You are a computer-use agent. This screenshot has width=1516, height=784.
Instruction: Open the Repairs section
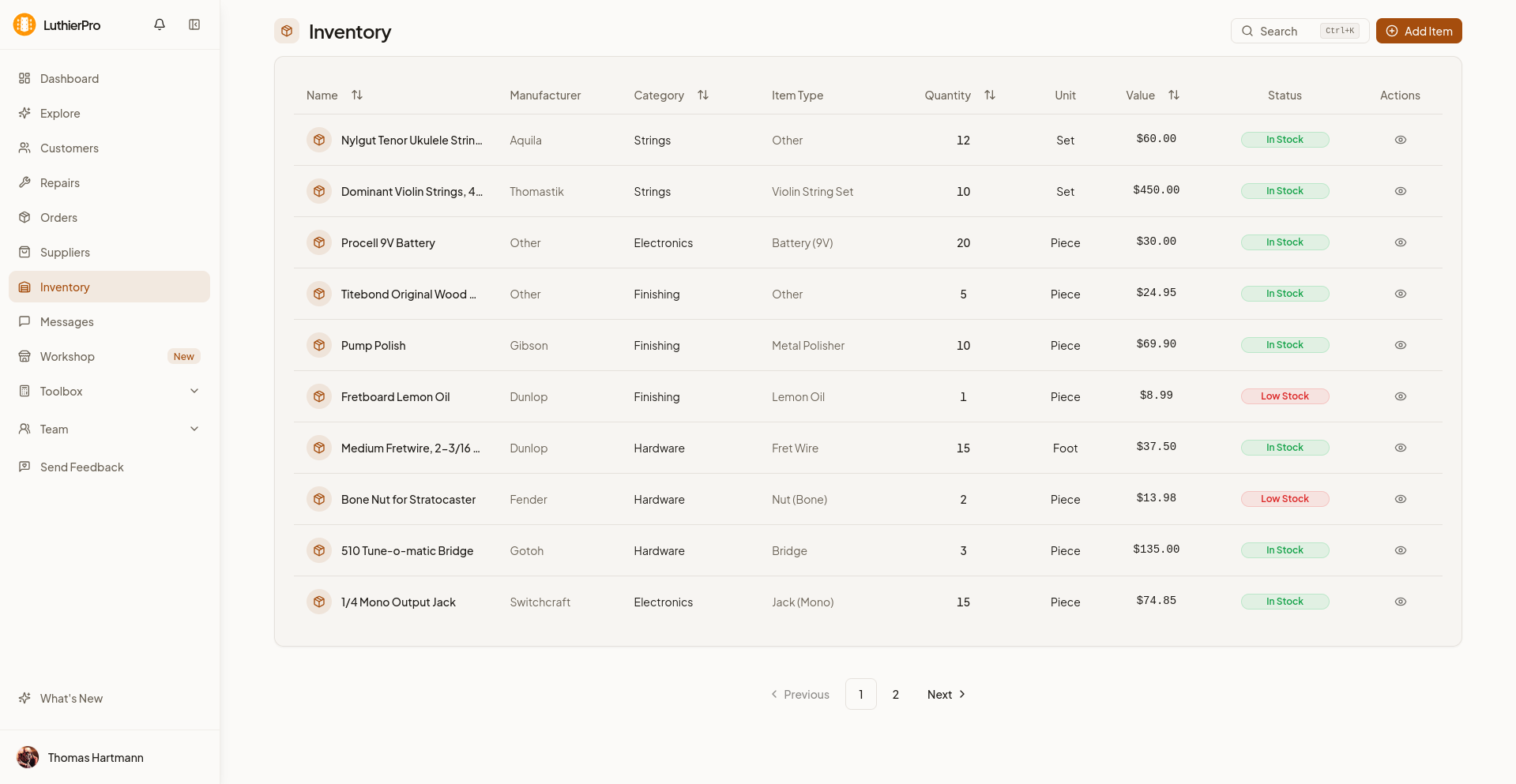click(x=109, y=182)
